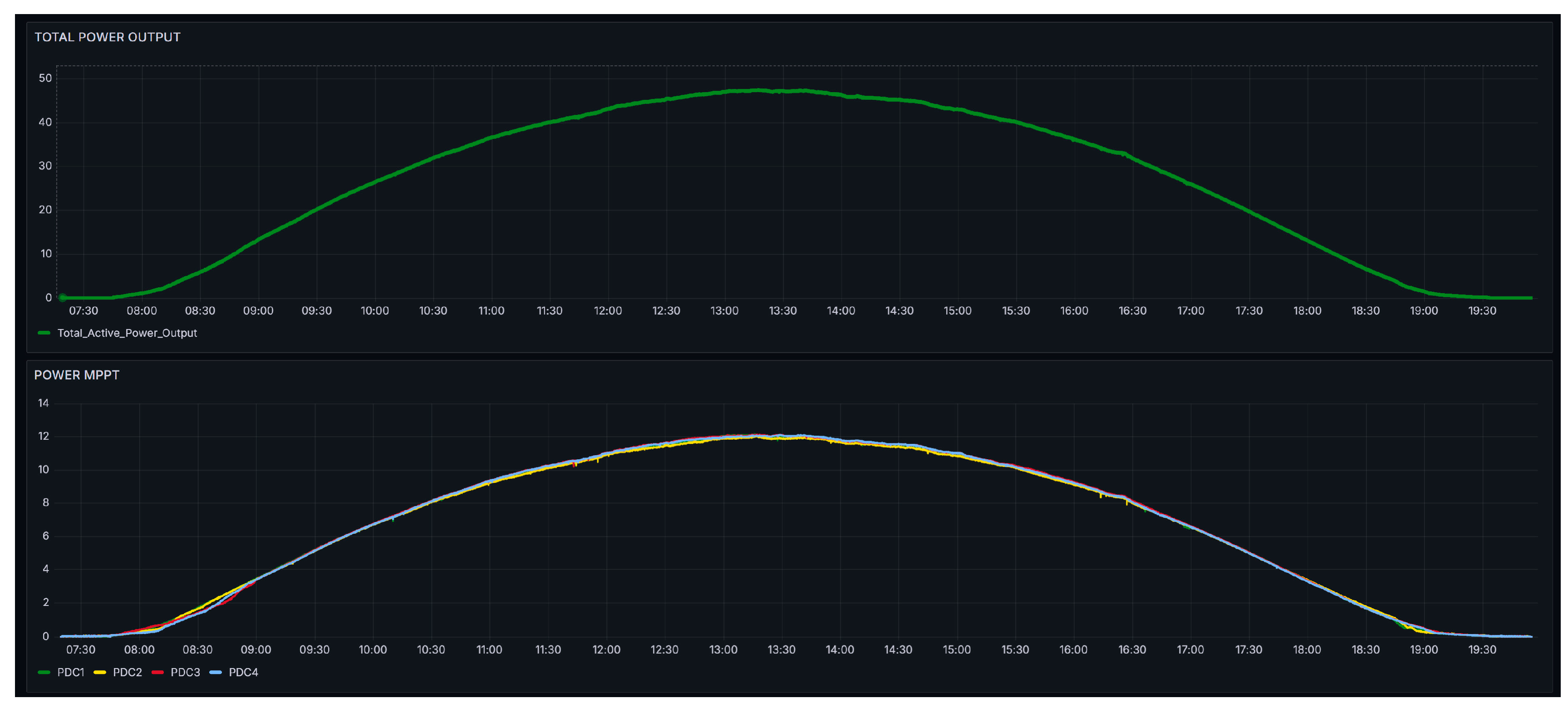The width and height of the screenshot is (1568, 713).
Task: Click the 10:30 label on Total Power axis
Action: point(433,310)
